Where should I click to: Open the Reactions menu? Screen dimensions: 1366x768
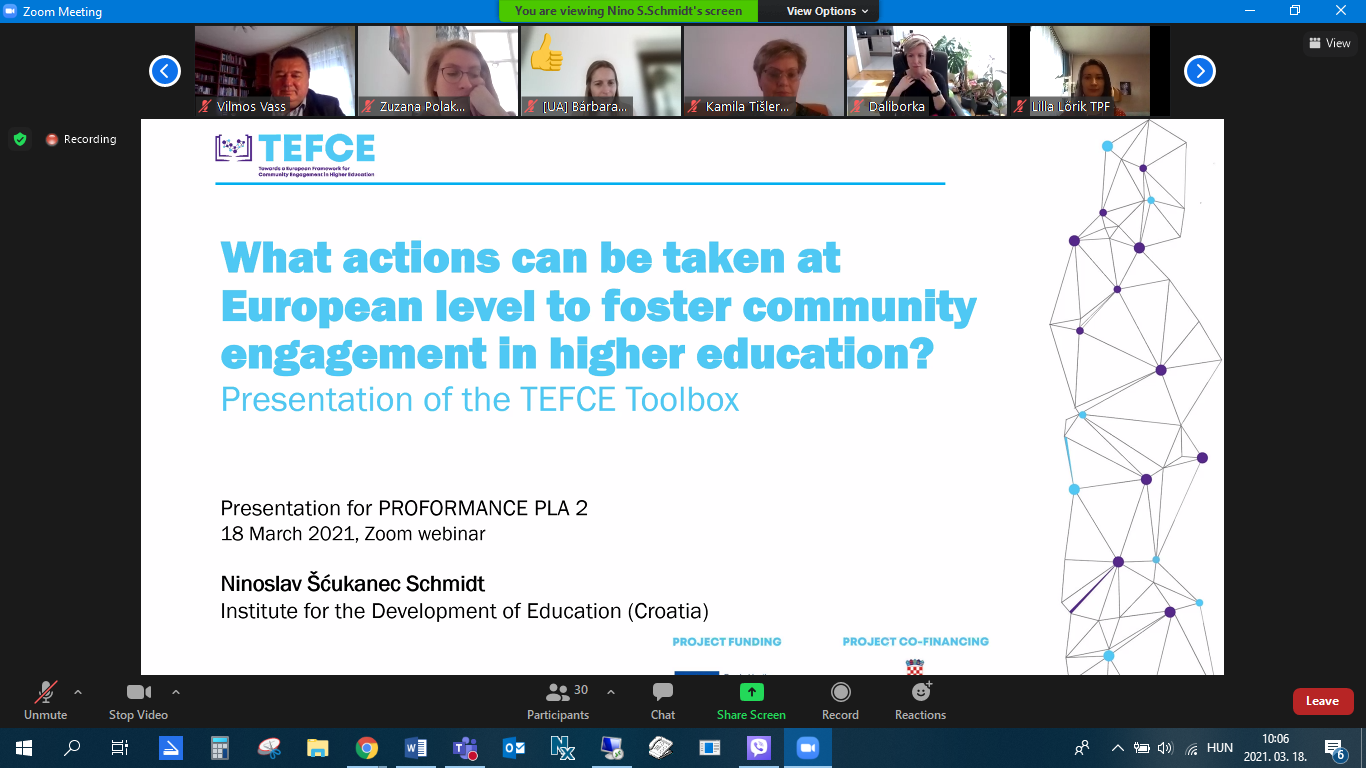(920, 701)
